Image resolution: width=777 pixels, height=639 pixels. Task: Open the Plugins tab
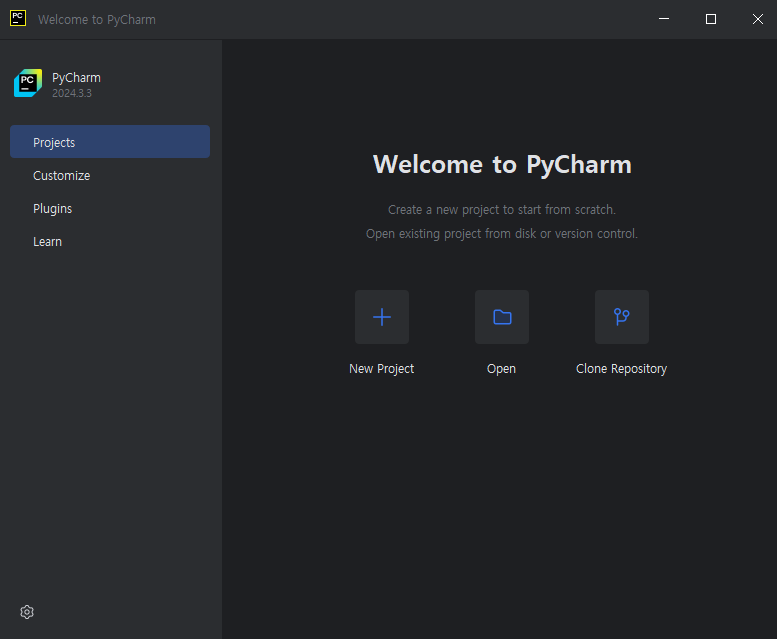tap(110, 209)
